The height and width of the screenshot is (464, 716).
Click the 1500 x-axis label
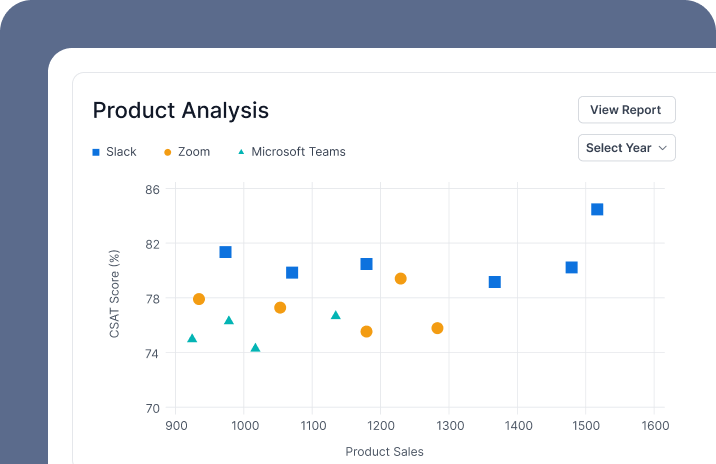click(586, 426)
